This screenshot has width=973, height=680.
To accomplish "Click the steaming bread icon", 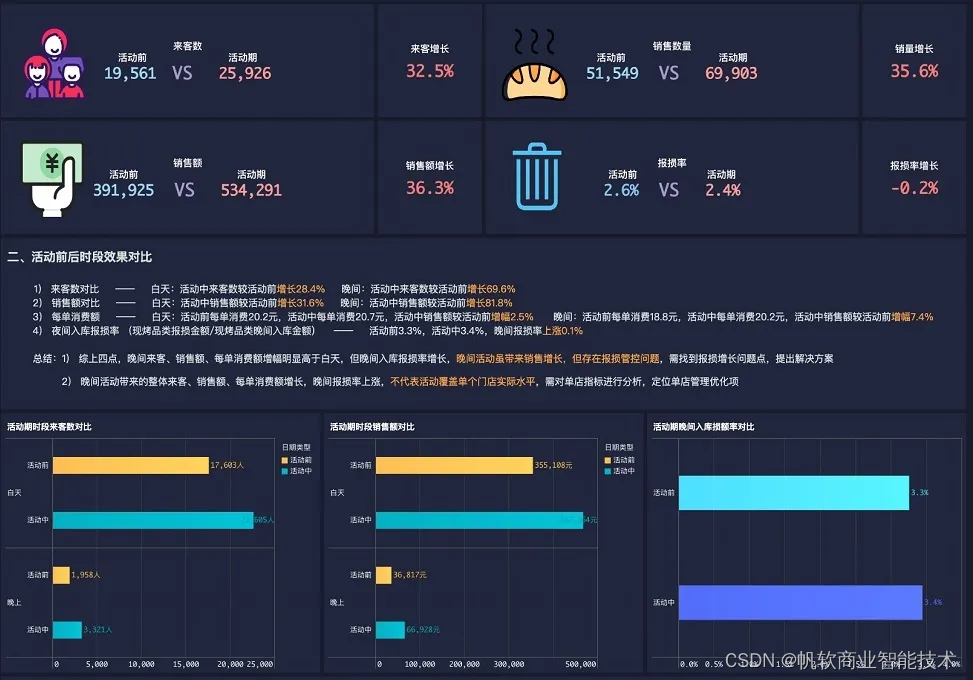I will [534, 65].
